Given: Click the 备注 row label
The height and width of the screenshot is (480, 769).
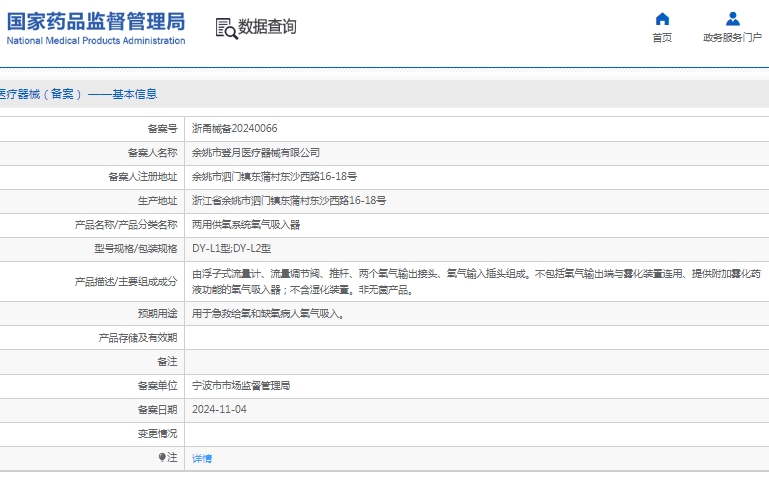Looking at the screenshot, I should pos(167,362).
